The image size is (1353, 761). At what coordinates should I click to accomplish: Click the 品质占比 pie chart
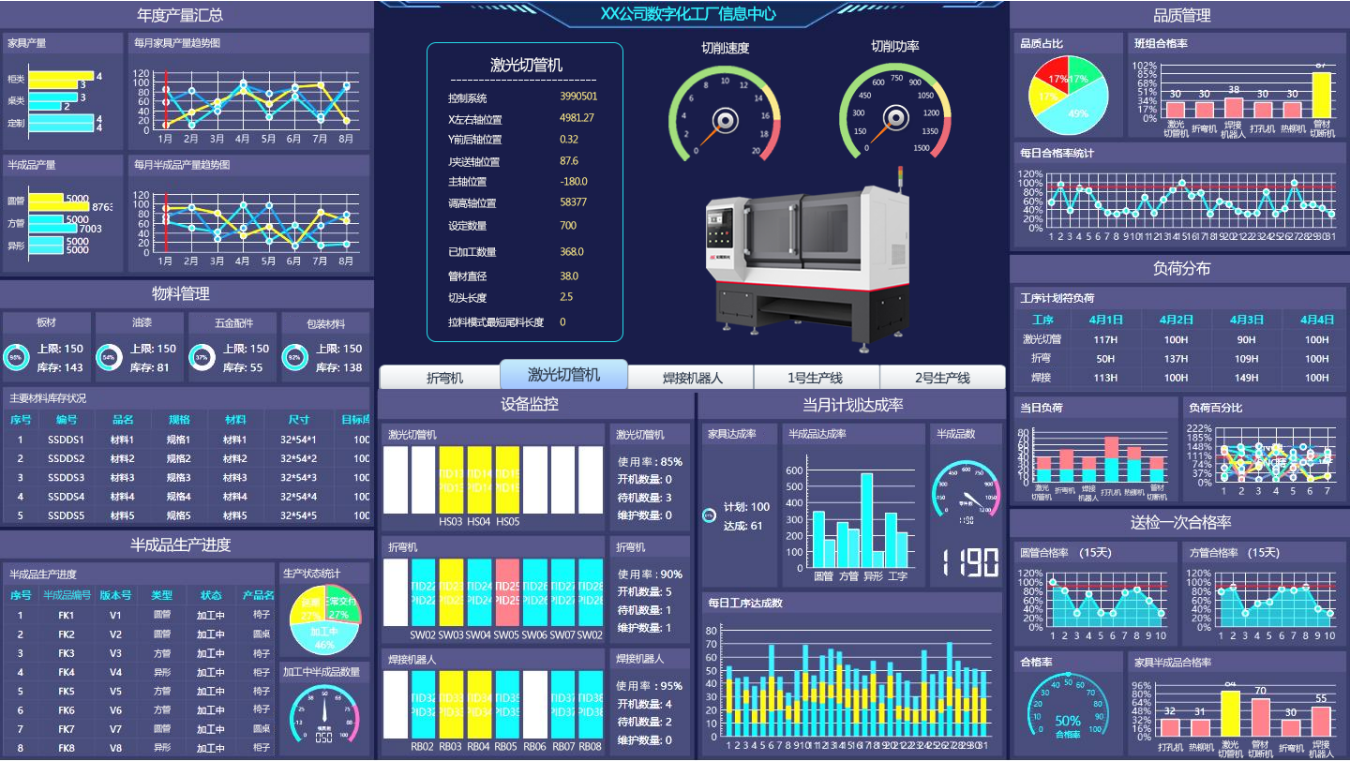tap(1068, 94)
